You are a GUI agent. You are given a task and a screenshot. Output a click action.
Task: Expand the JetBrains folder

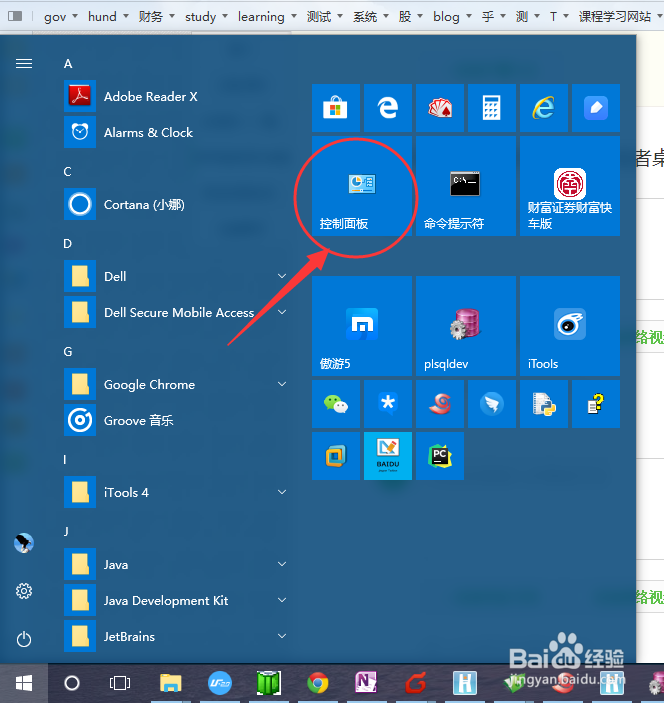tap(177, 636)
